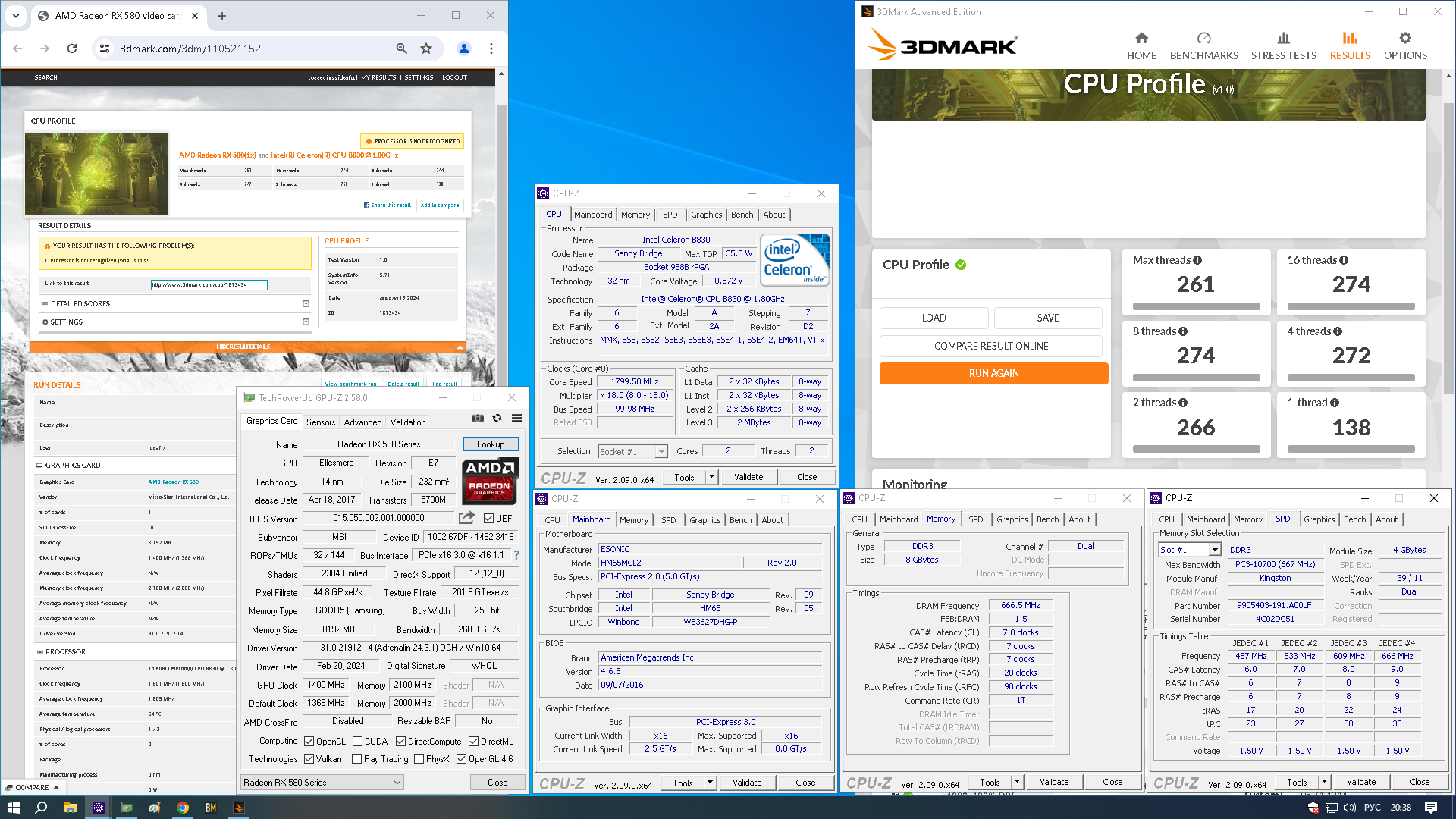Open Tools dropdown arrow in CPU-Z Mainboard window
The image size is (1456, 819).
pyautogui.click(x=710, y=783)
